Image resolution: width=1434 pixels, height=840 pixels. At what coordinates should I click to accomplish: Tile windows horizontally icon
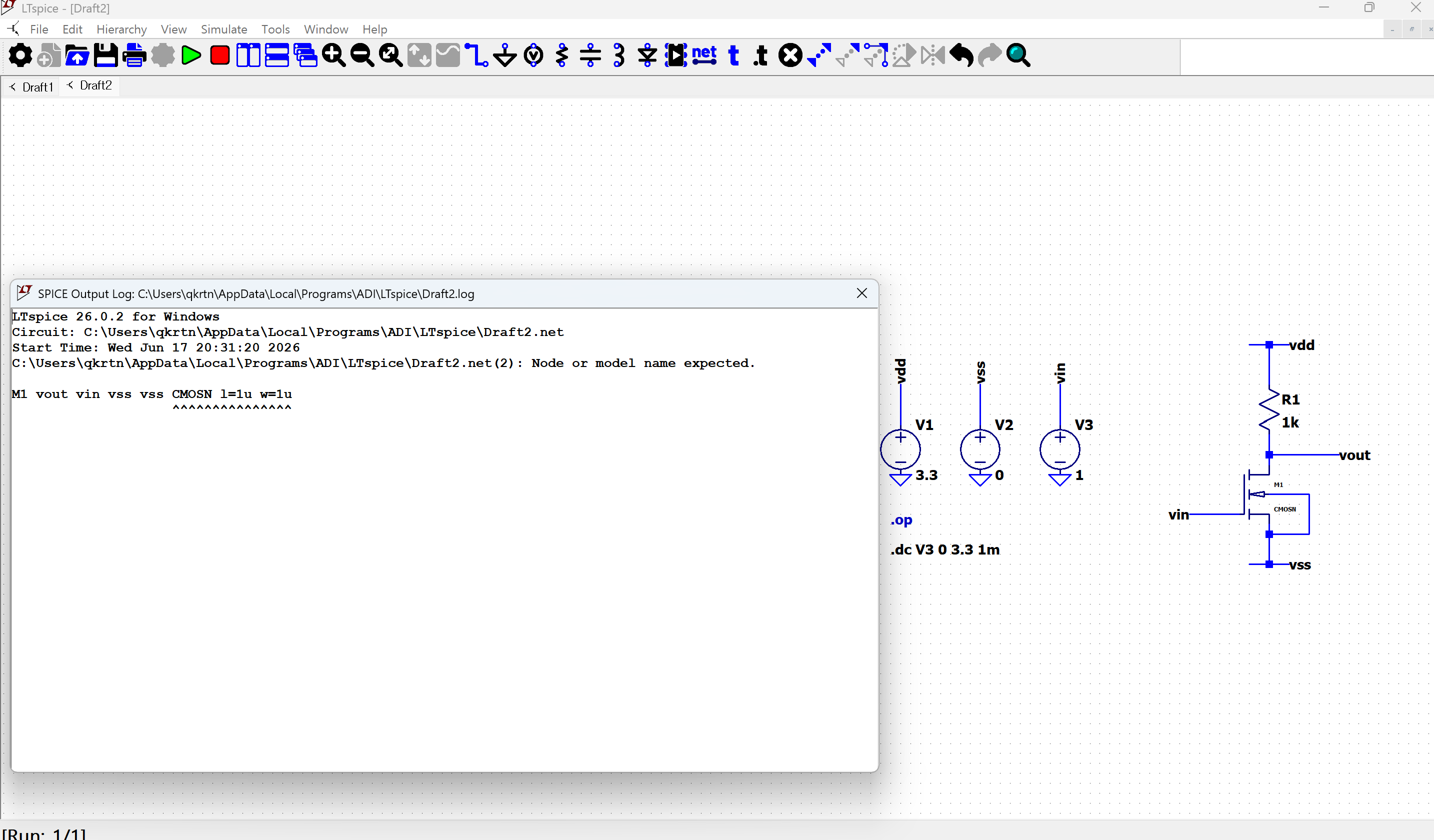(x=276, y=55)
